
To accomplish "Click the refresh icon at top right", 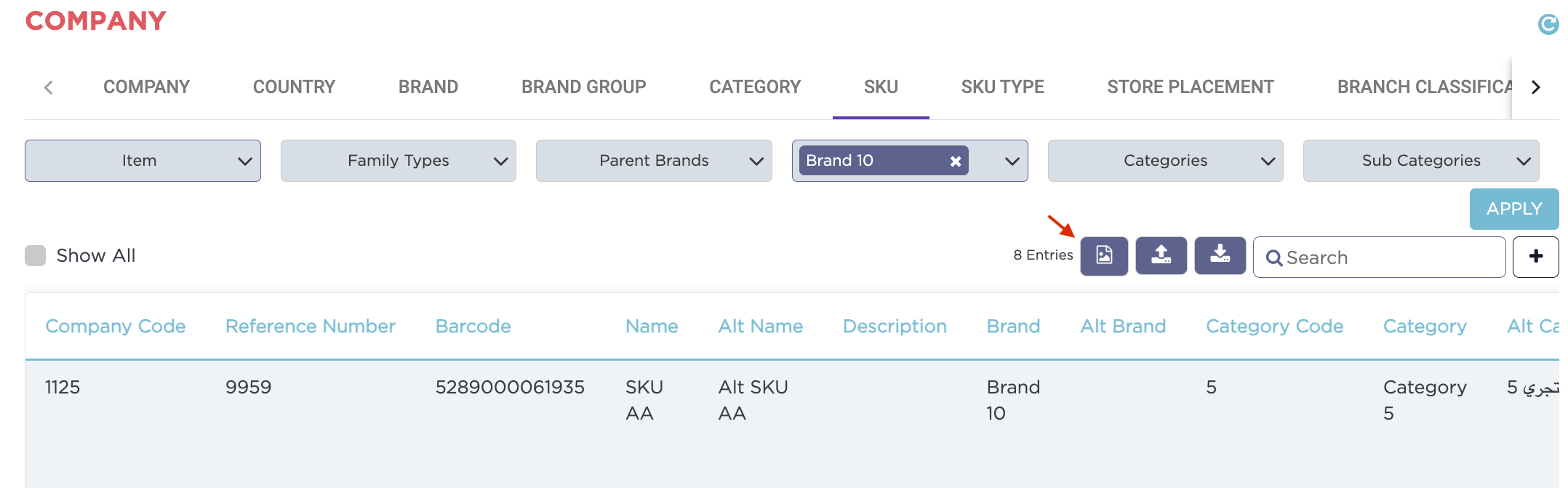I will [x=1548, y=25].
